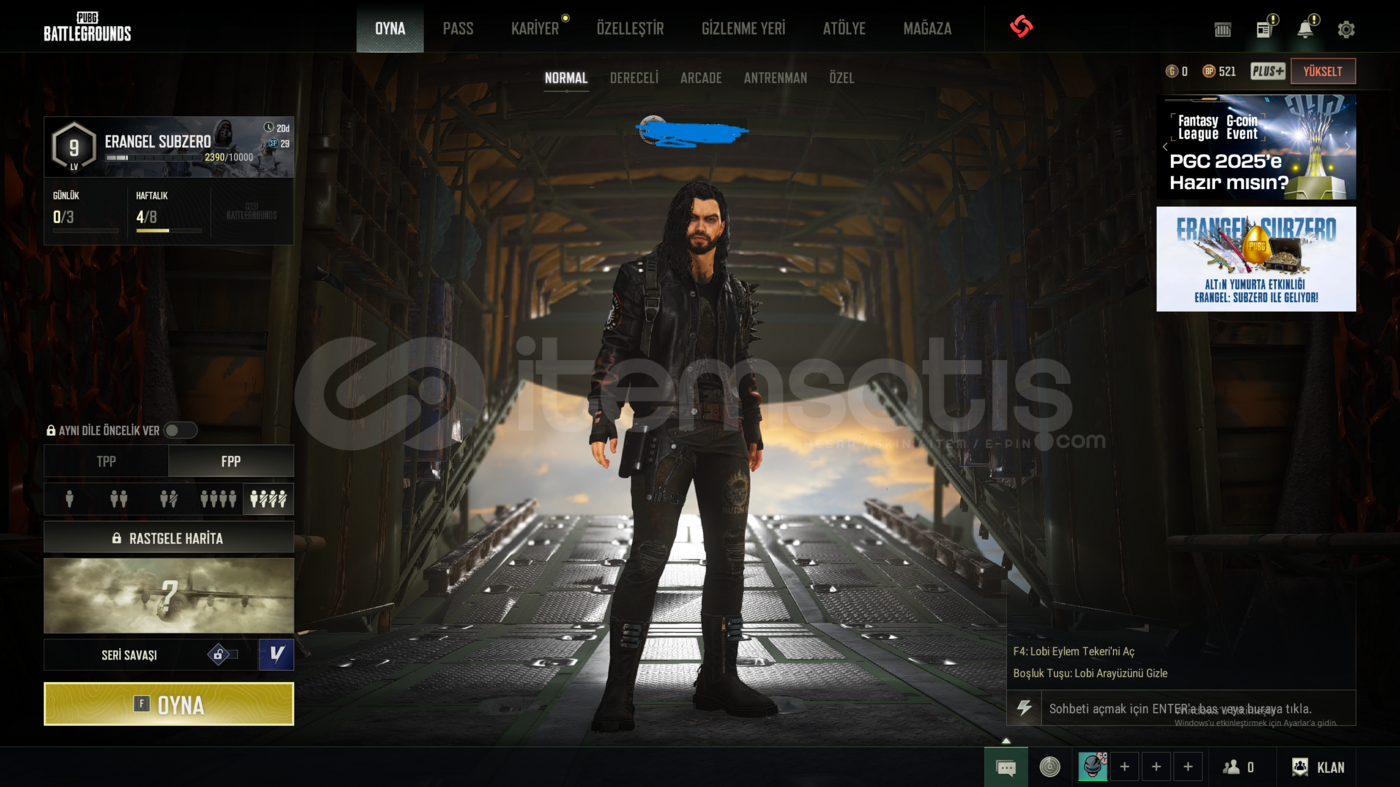Image resolution: width=1400 pixels, height=787 pixels.
Task: Click the middle empty party slot plus
Action: click(1156, 767)
